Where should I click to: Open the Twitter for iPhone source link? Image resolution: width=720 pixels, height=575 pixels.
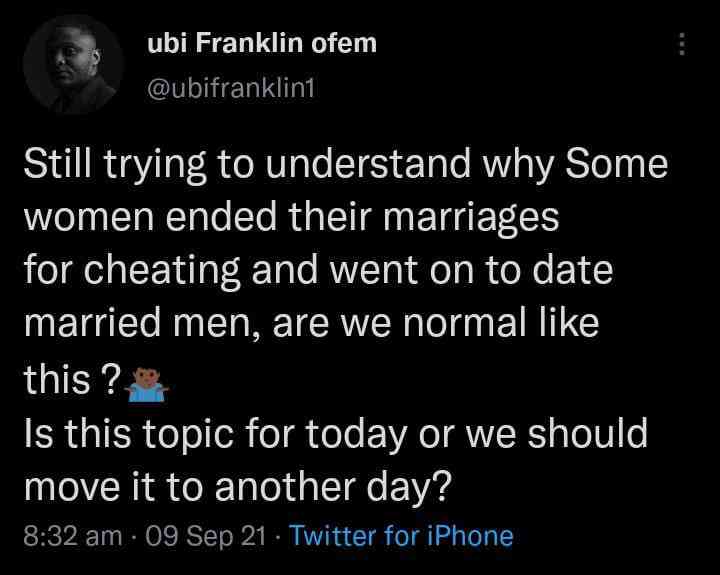click(401, 536)
